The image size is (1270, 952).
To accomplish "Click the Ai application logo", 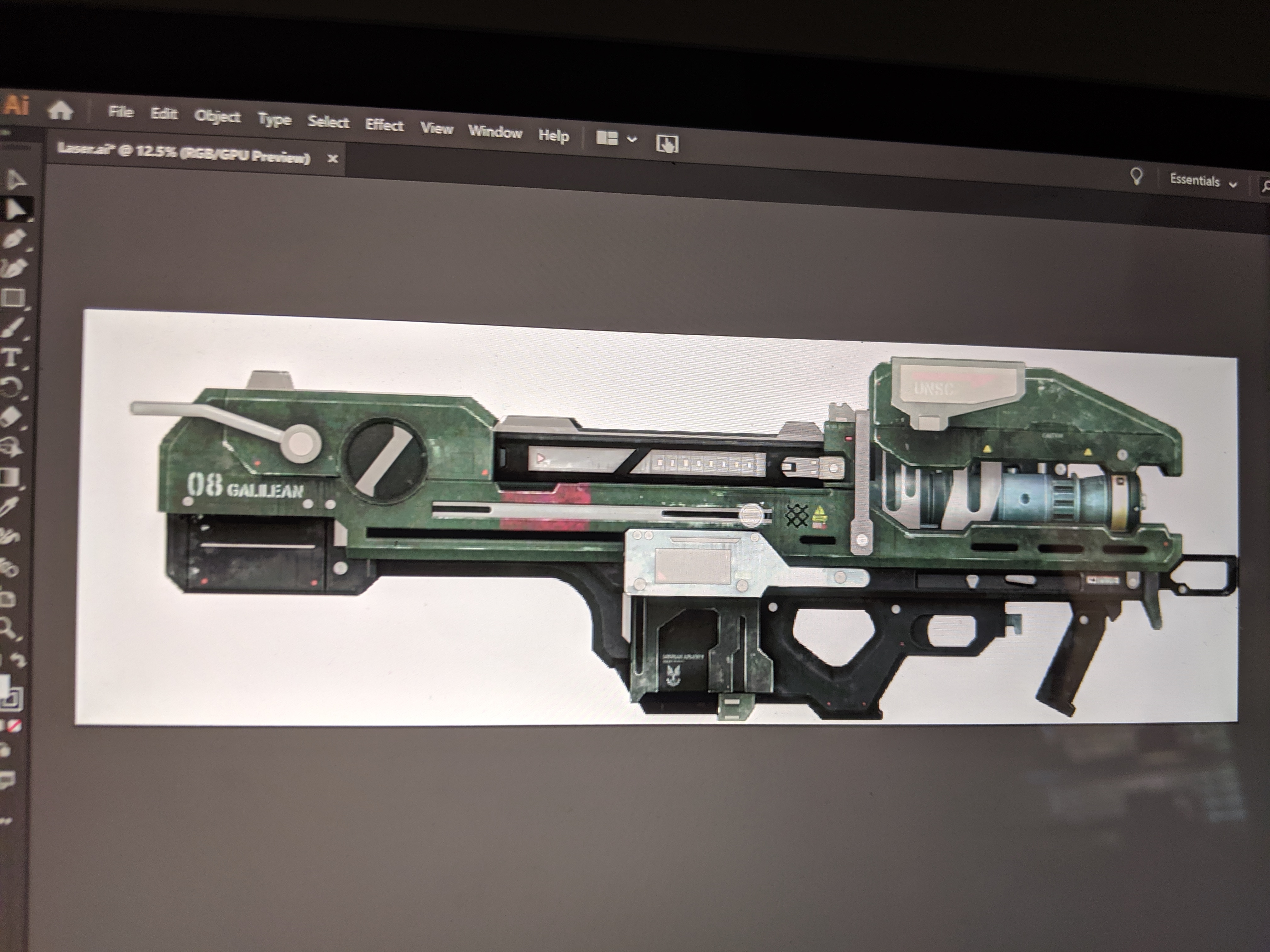I will pyautogui.click(x=15, y=105).
